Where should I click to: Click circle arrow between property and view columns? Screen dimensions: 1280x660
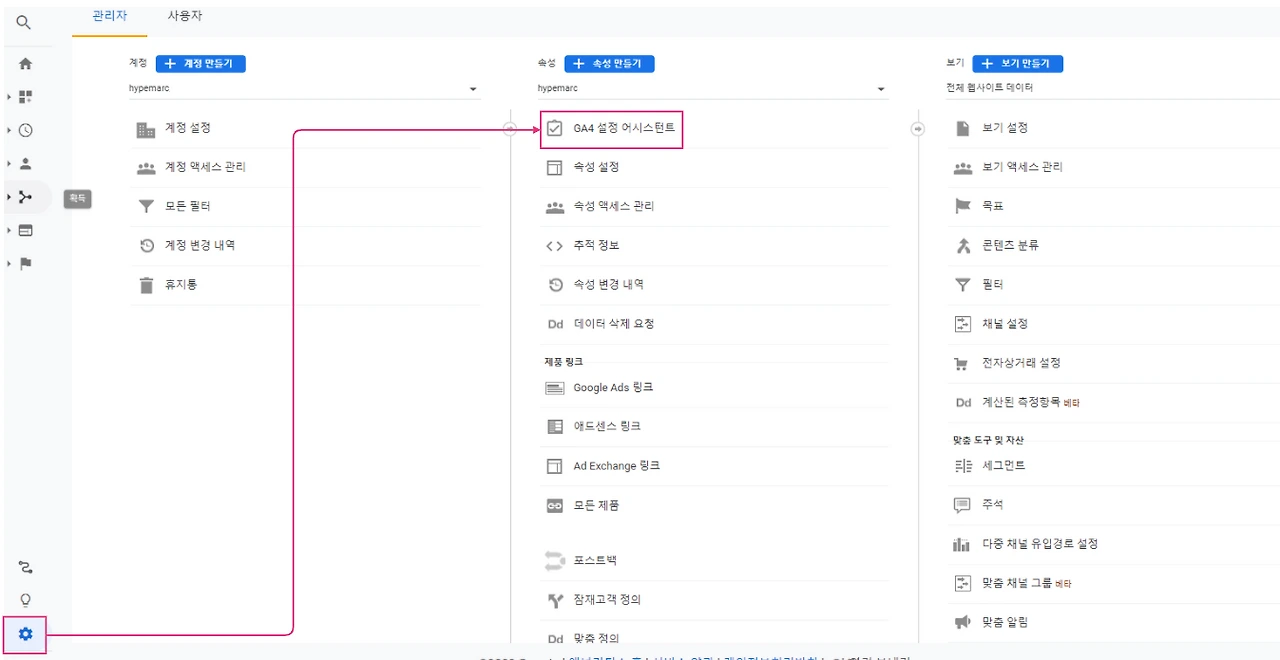coord(917,129)
